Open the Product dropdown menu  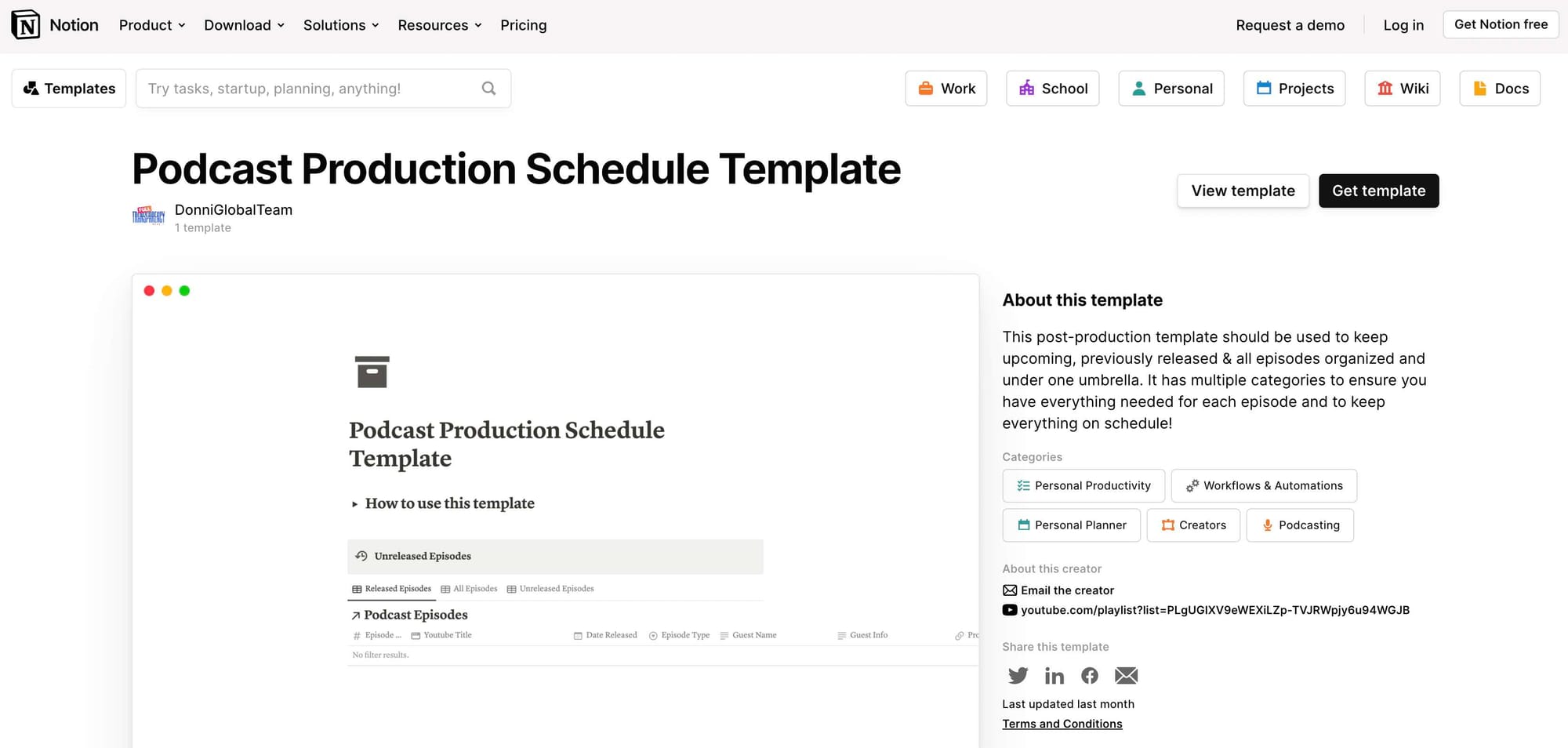point(151,24)
